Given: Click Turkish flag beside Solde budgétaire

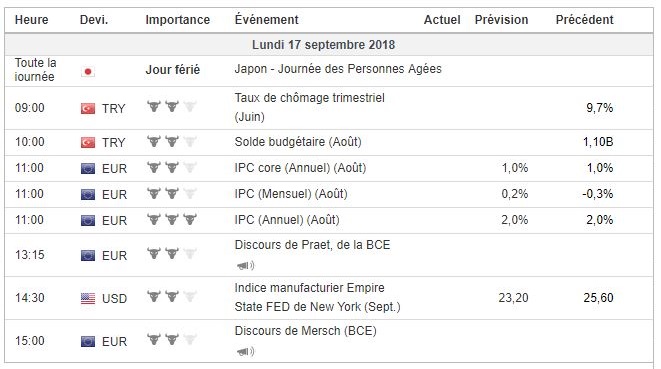Looking at the screenshot, I should point(88,143).
